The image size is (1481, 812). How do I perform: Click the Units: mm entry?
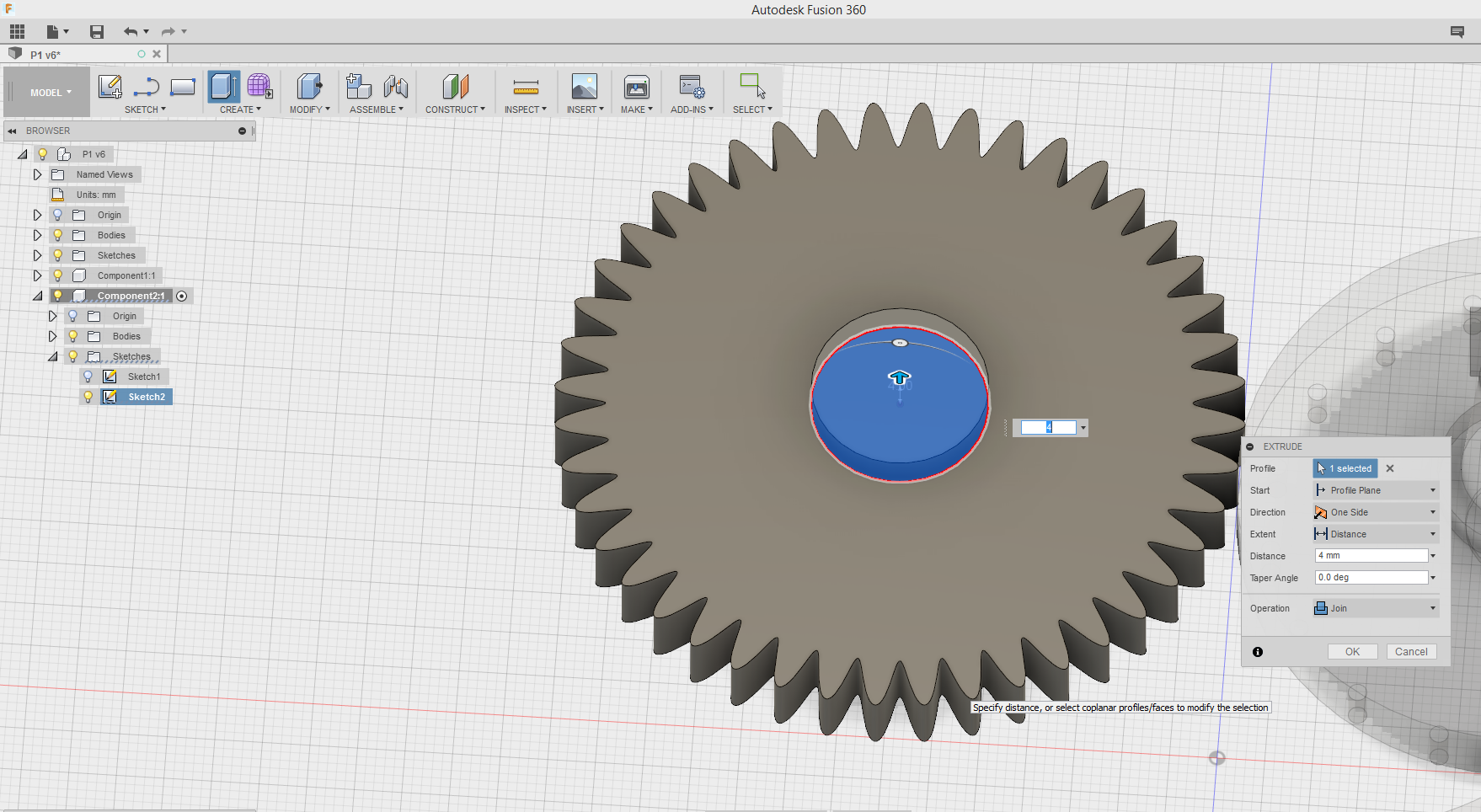[96, 195]
